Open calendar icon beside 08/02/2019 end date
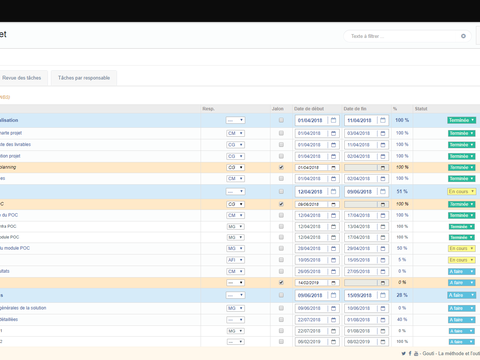This screenshot has width=480, height=360. (x=383, y=342)
